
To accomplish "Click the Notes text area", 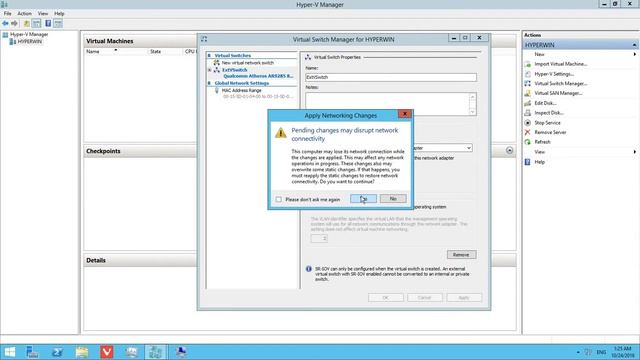I will point(387,104).
